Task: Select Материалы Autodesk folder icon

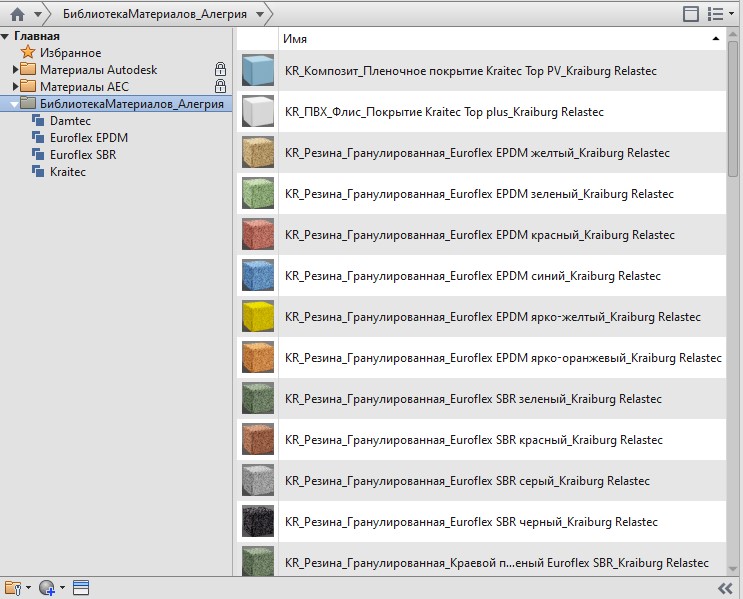Action: [28, 69]
